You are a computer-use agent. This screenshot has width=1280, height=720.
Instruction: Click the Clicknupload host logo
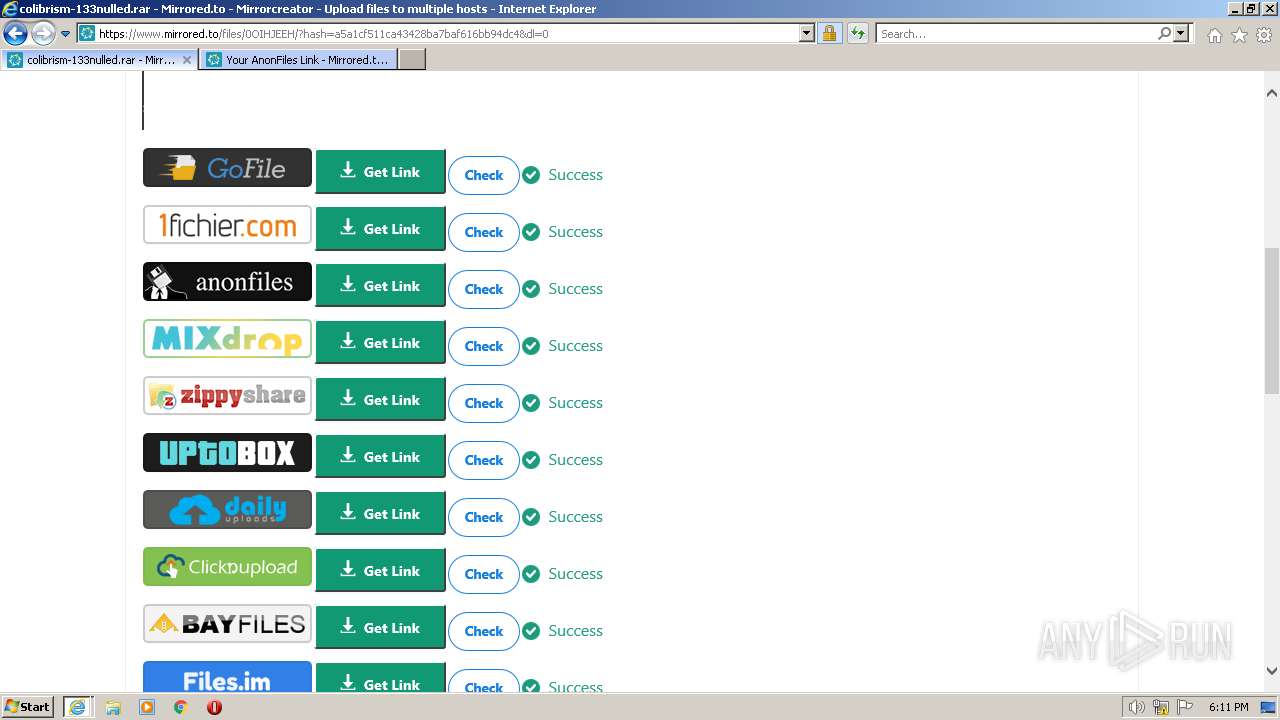point(227,567)
